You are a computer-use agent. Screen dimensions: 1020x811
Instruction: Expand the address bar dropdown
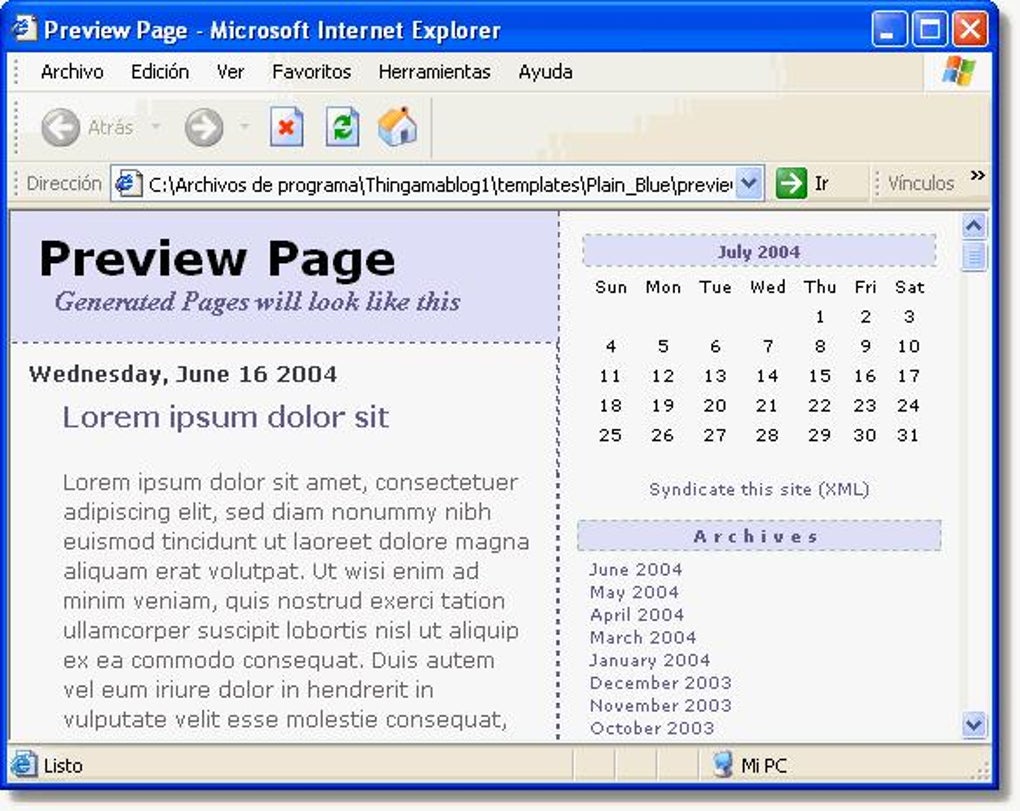click(x=749, y=183)
